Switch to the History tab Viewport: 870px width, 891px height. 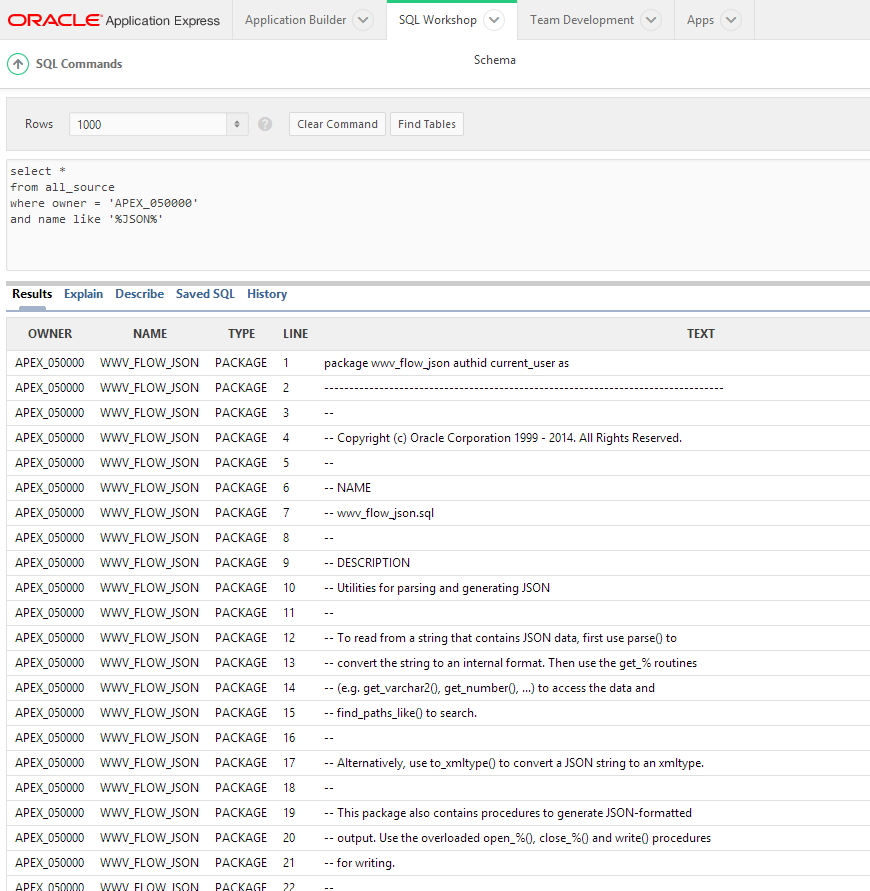[x=267, y=294]
